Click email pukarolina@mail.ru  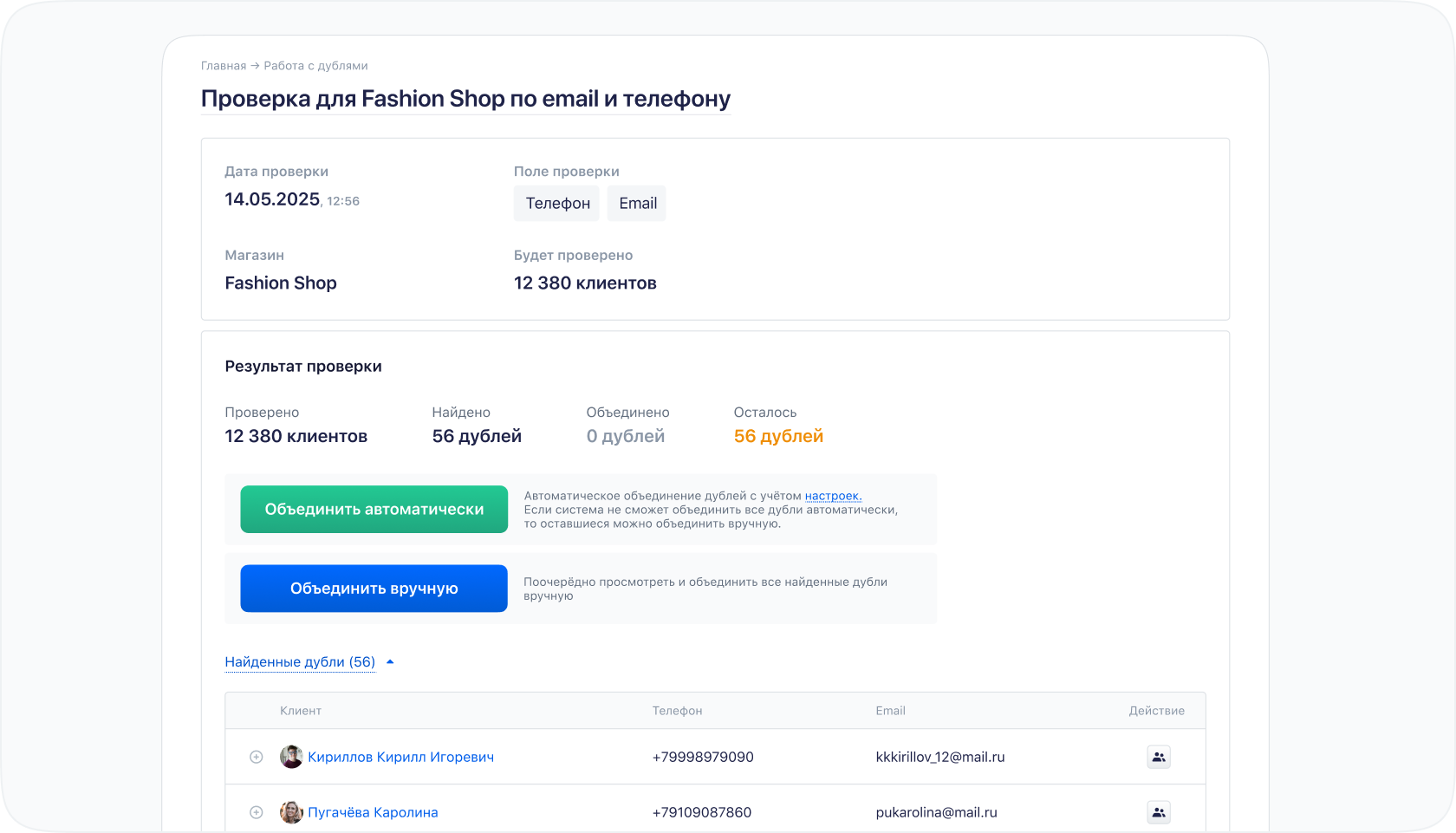coord(936,812)
